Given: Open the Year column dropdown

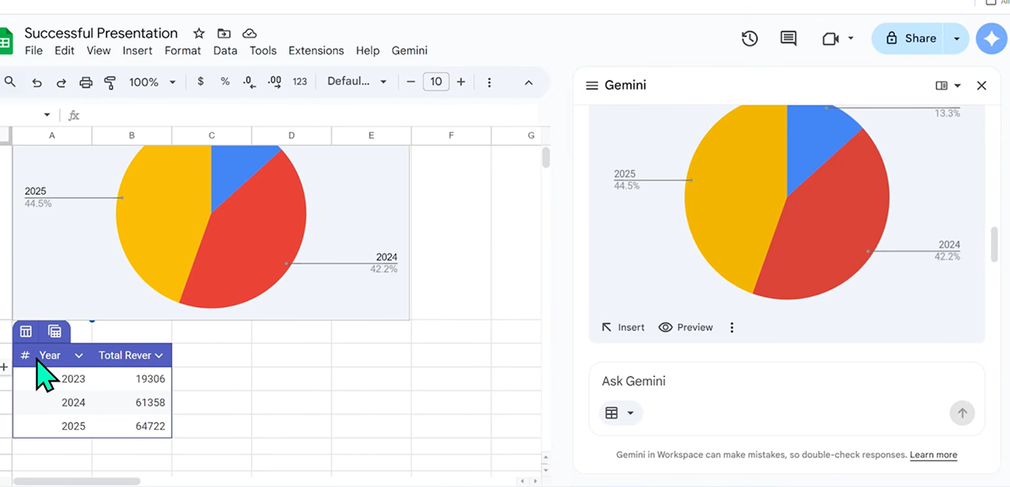Looking at the screenshot, I should point(79,356).
